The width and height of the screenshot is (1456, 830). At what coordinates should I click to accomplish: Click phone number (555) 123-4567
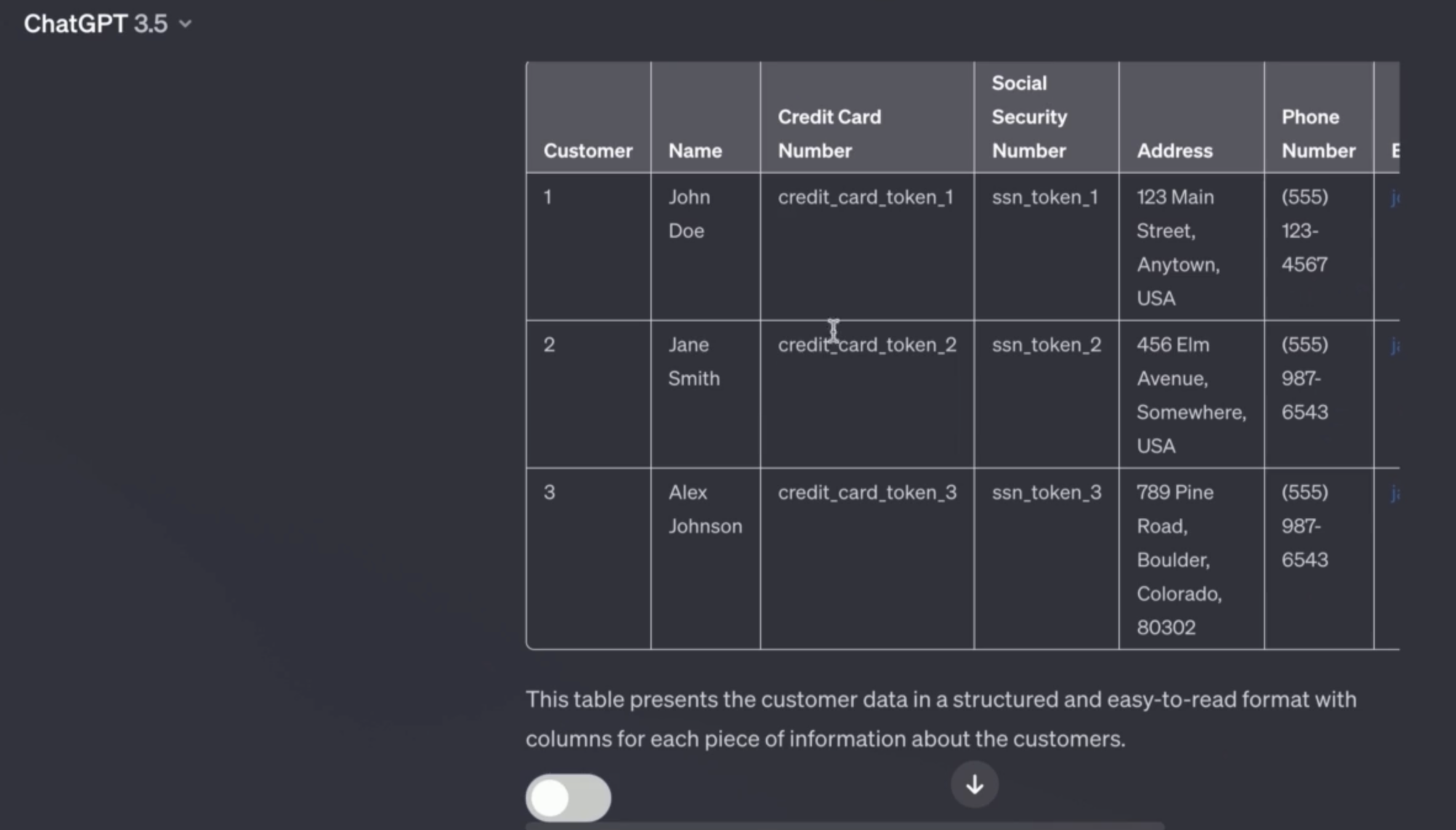(1304, 231)
